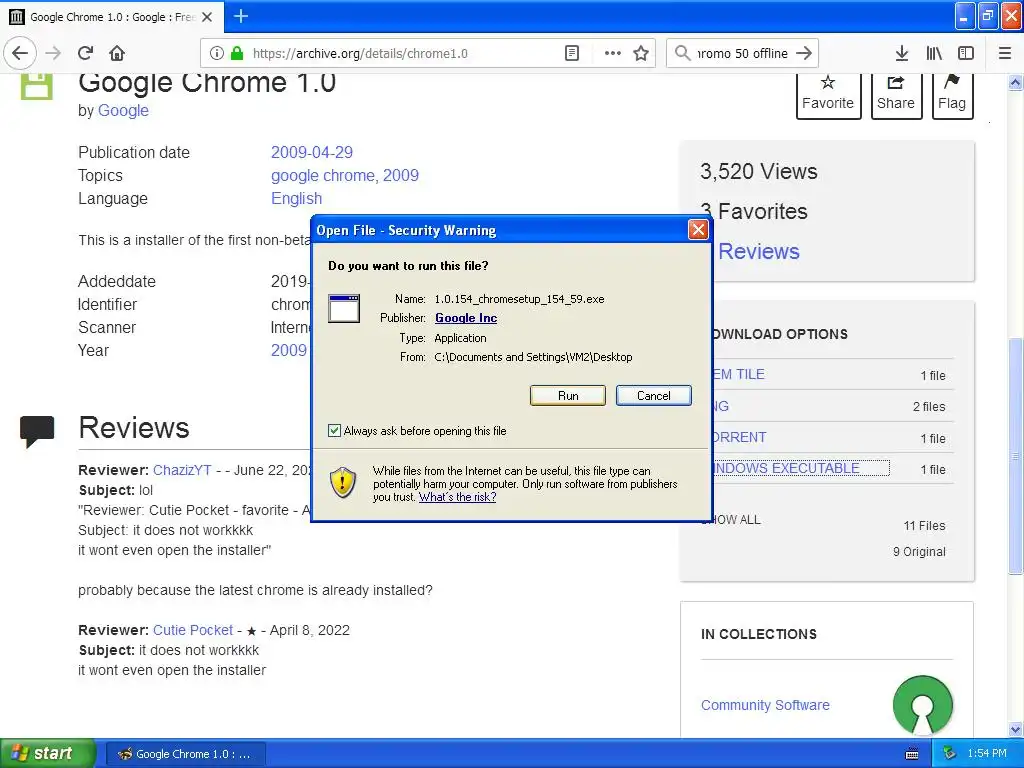The image size is (1024, 768).
Task: Click the tray icon next to clock
Action: (x=950, y=754)
